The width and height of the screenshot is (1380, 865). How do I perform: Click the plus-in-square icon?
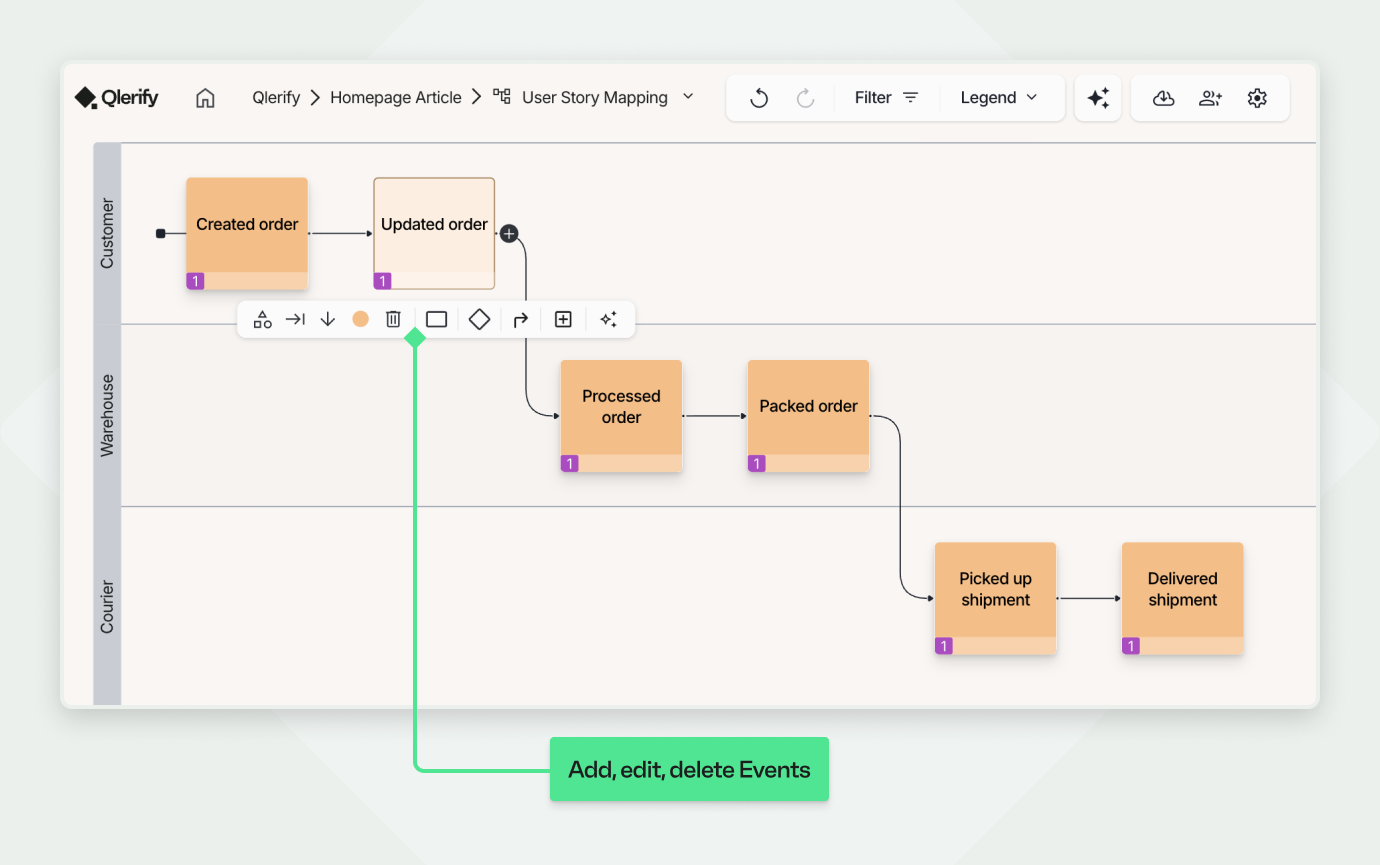pos(563,319)
